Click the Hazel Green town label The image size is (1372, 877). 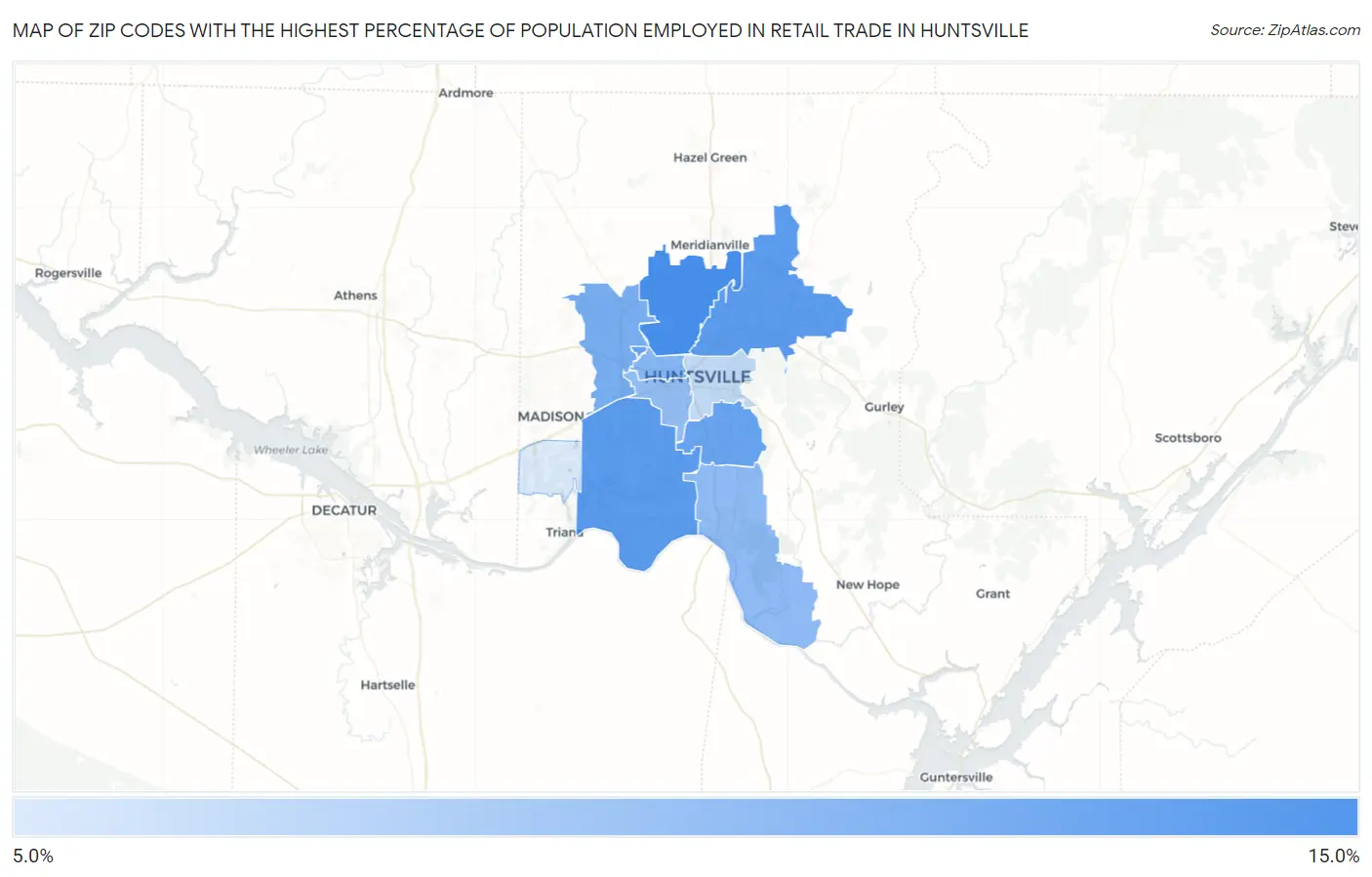[x=709, y=157]
